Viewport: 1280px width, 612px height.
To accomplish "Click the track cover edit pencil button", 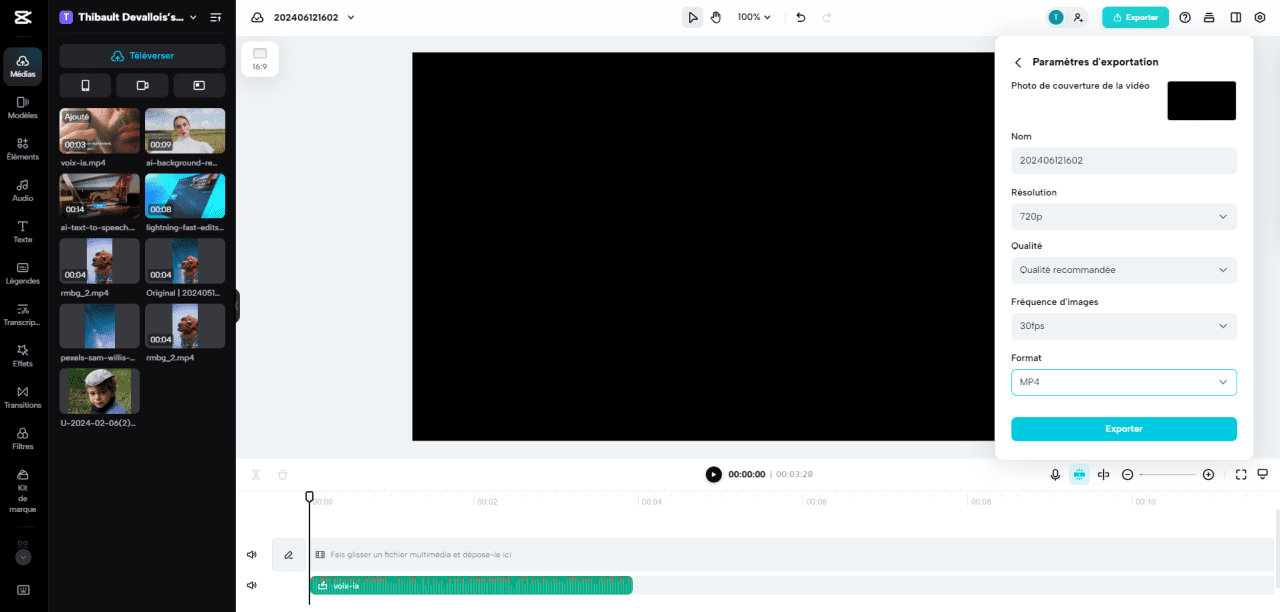I will tap(288, 554).
